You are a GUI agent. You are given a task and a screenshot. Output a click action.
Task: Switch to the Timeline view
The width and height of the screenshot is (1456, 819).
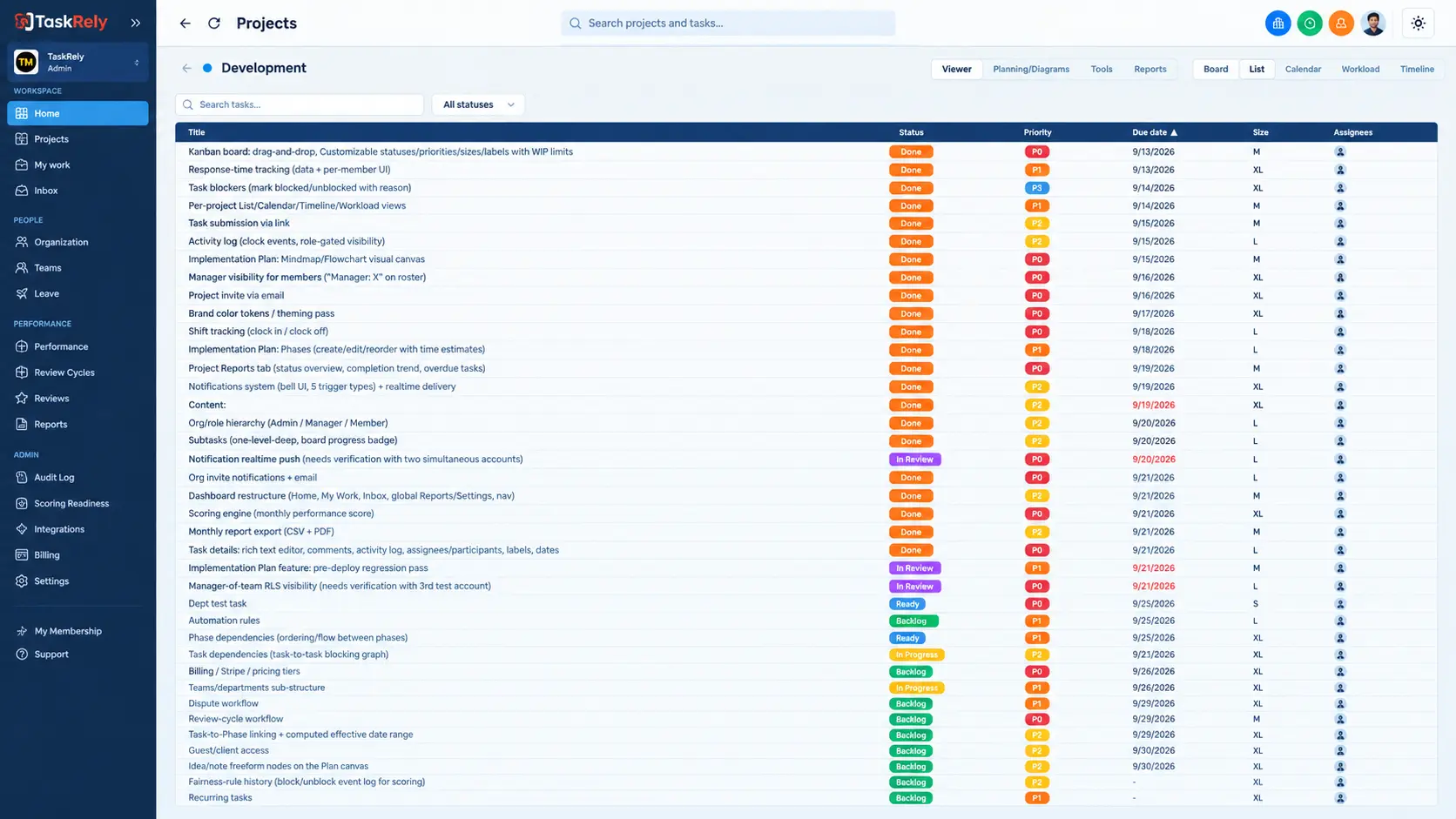point(1417,69)
